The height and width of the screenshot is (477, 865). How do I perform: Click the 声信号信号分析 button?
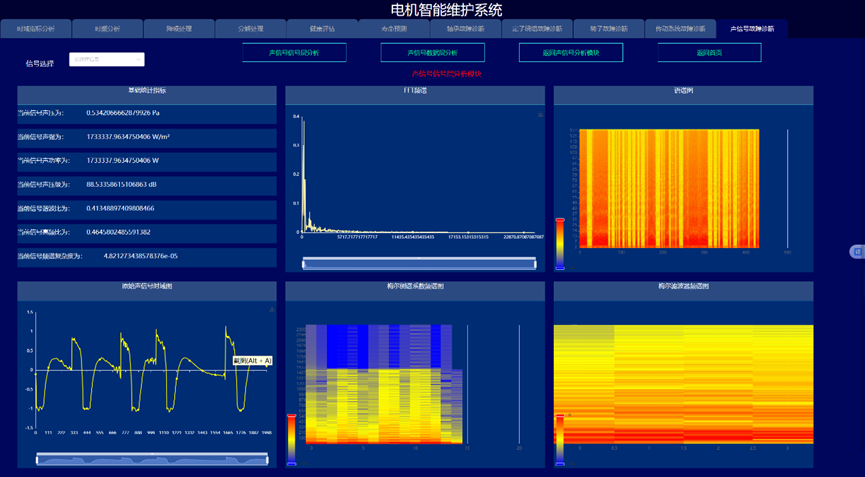click(x=294, y=53)
